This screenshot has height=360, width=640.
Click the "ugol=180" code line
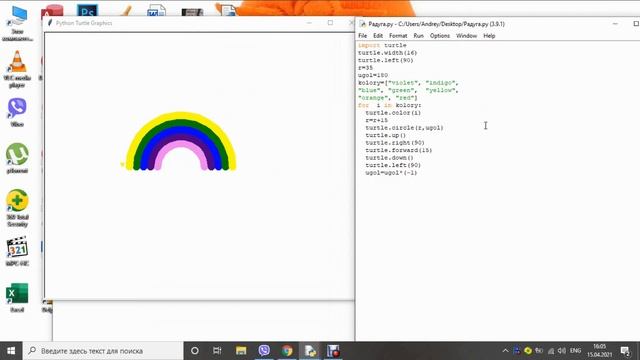coord(373,75)
